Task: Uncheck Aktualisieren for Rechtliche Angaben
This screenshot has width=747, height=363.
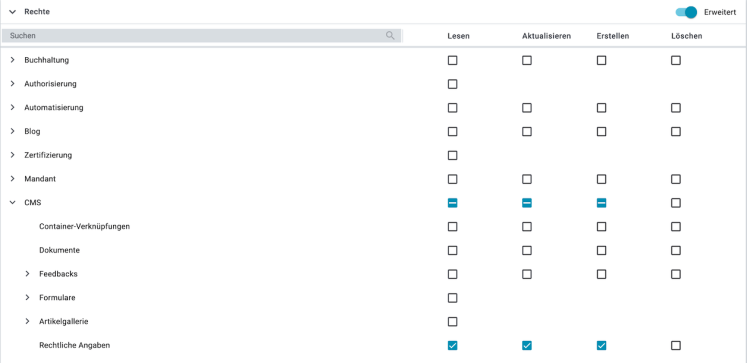Action: 527,346
